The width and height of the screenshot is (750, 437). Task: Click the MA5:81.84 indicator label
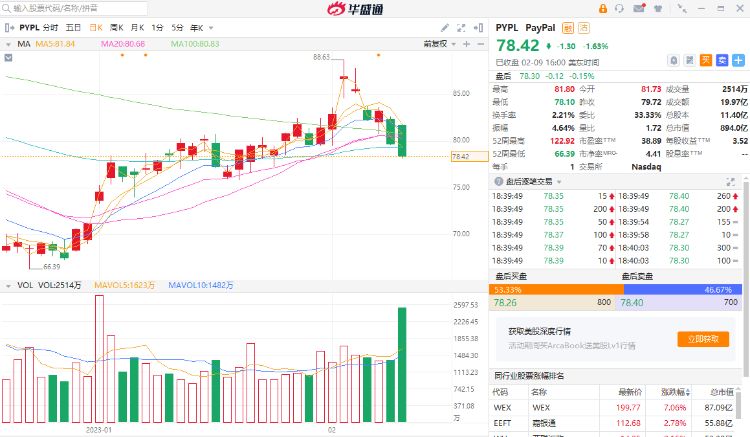[55, 44]
